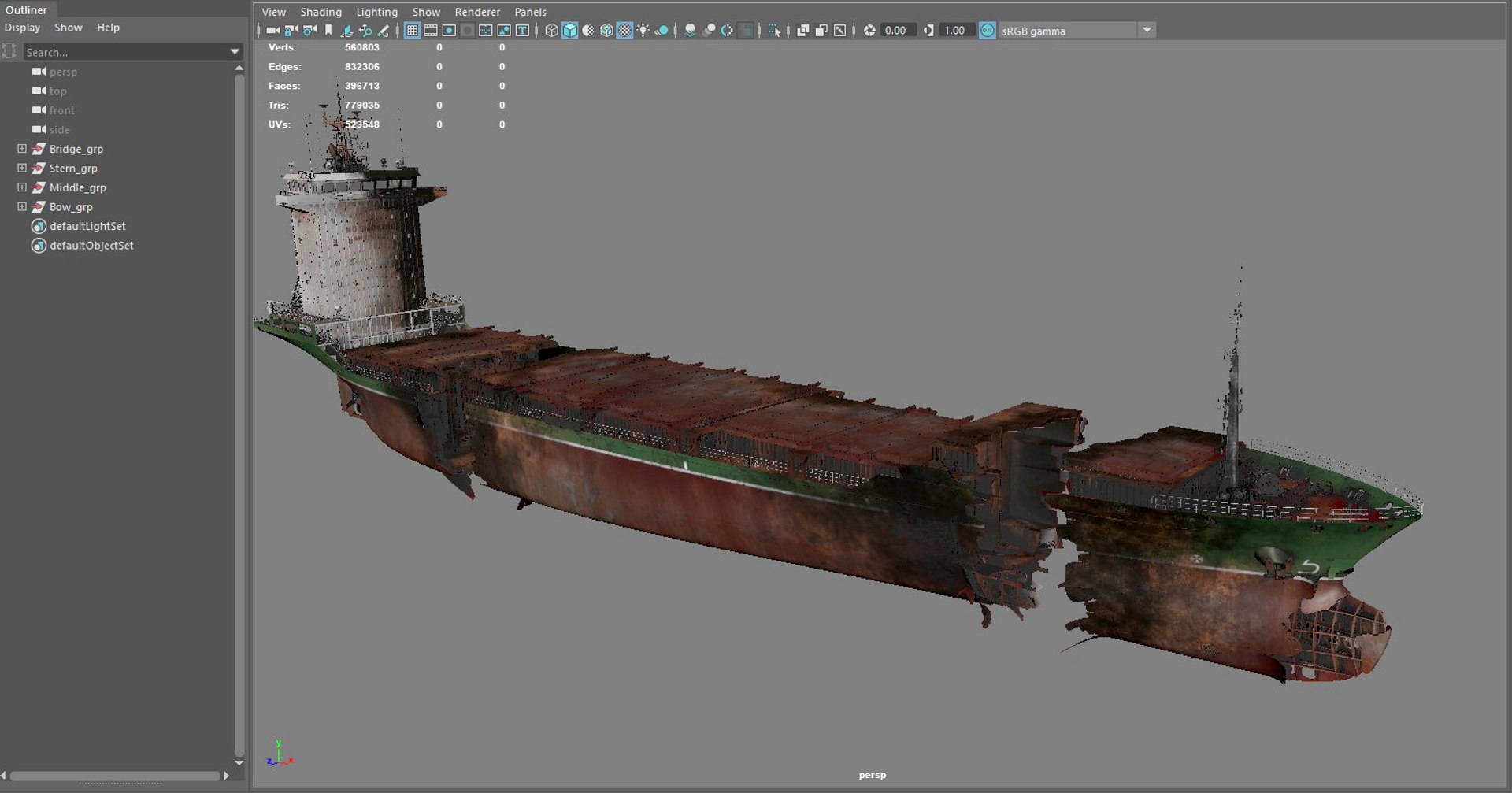
Task: Open the Renderer menu
Action: (477, 12)
